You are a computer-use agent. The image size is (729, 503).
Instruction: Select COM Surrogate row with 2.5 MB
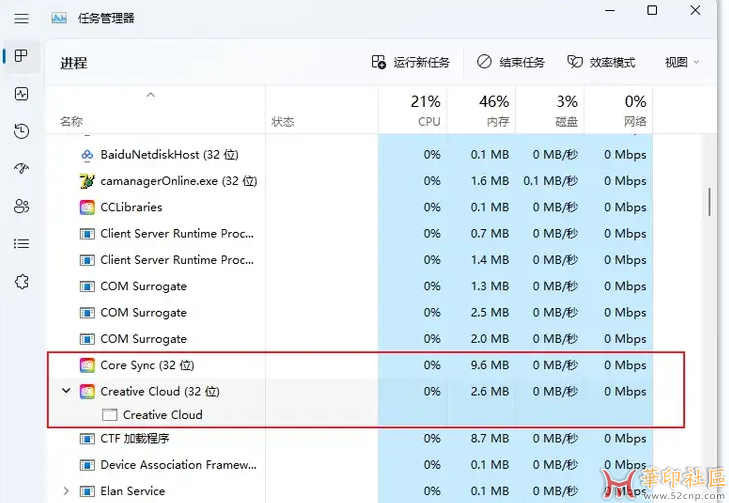[350, 313]
